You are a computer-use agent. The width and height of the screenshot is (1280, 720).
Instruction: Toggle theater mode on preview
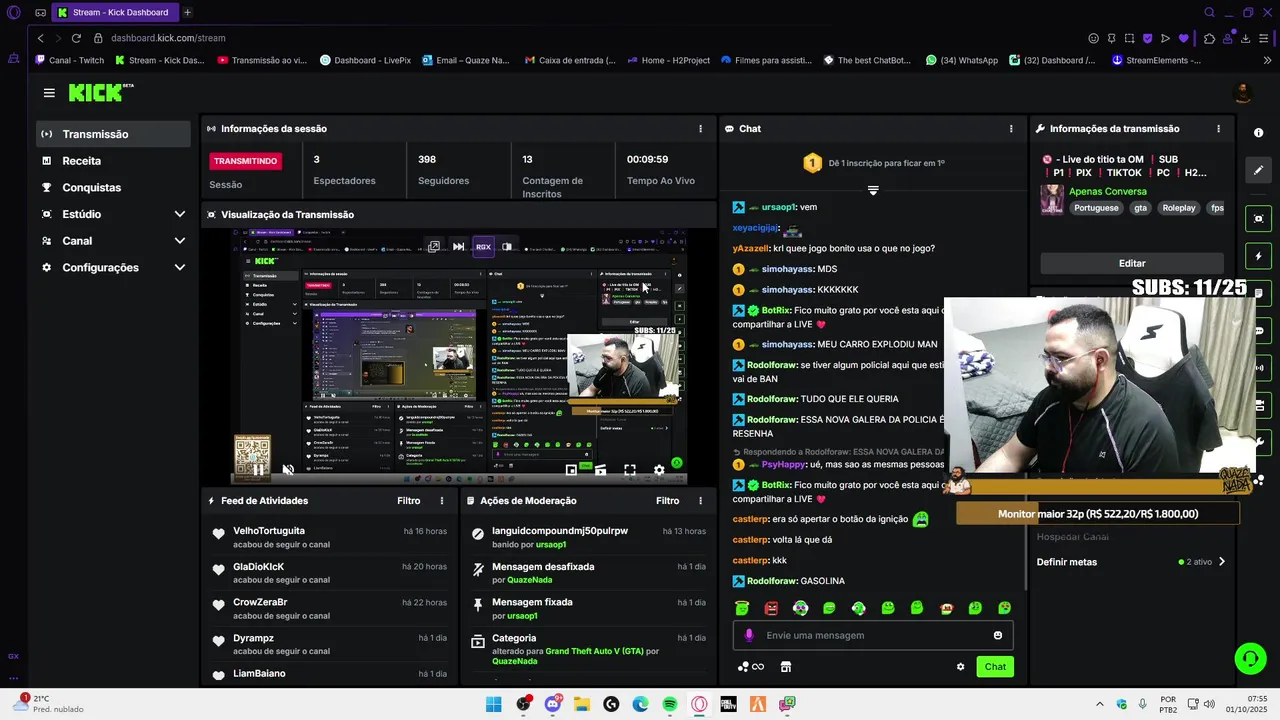[x=600, y=470]
